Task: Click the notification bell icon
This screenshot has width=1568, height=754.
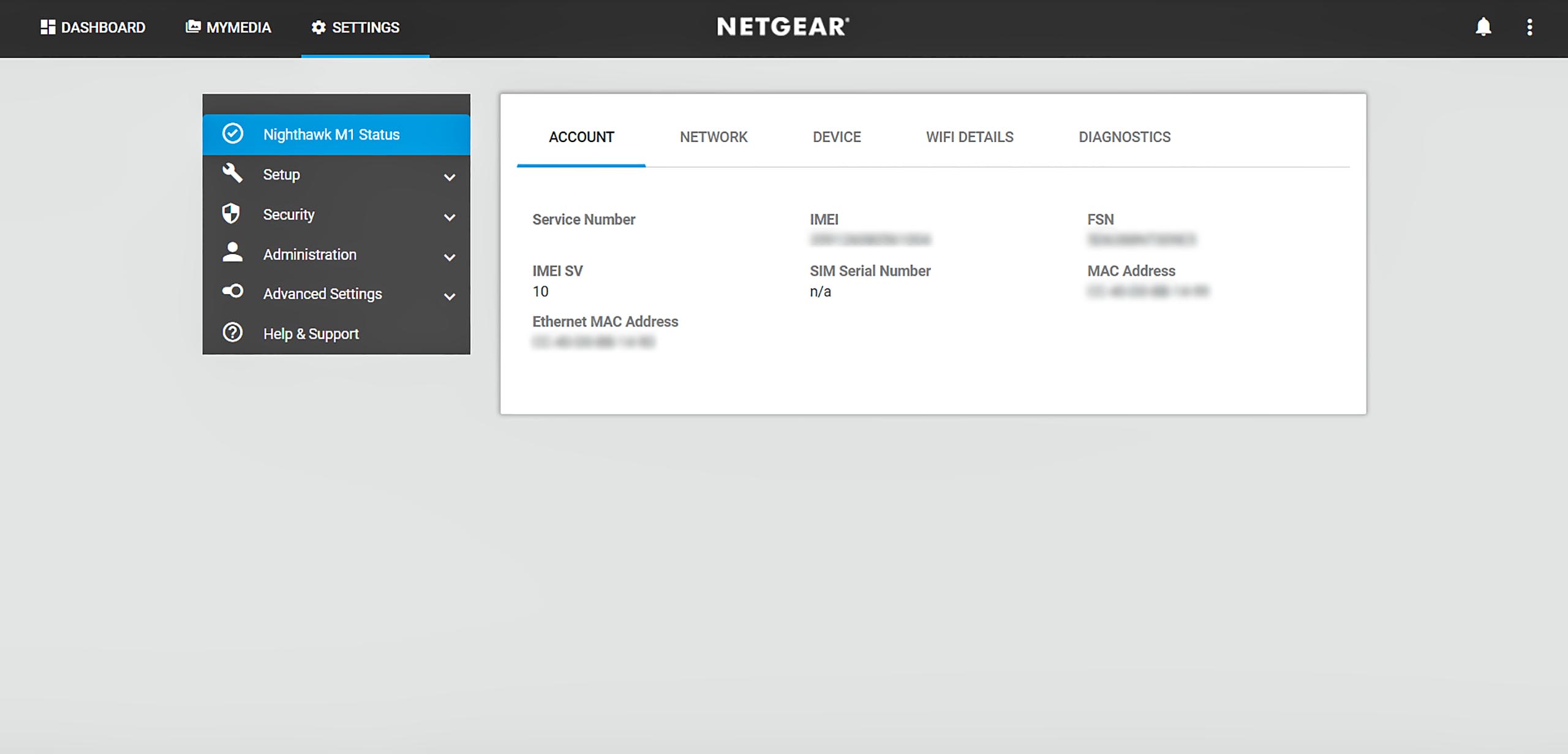Action: pos(1483,27)
